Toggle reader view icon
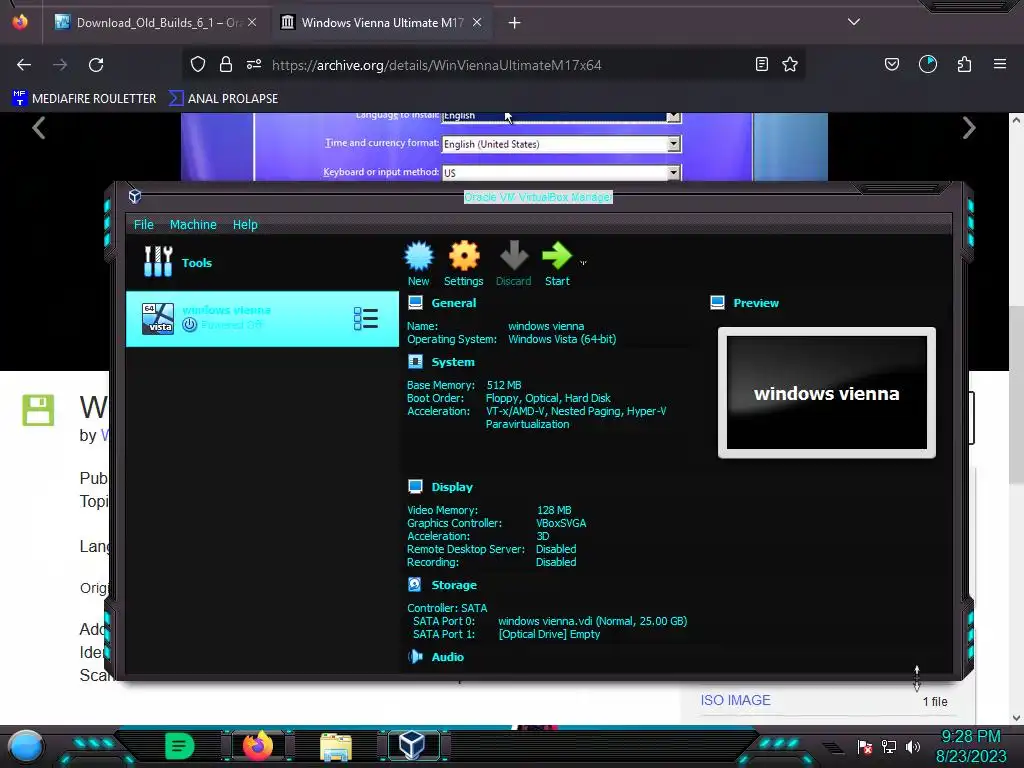Image resolution: width=1024 pixels, height=768 pixels. (761, 65)
